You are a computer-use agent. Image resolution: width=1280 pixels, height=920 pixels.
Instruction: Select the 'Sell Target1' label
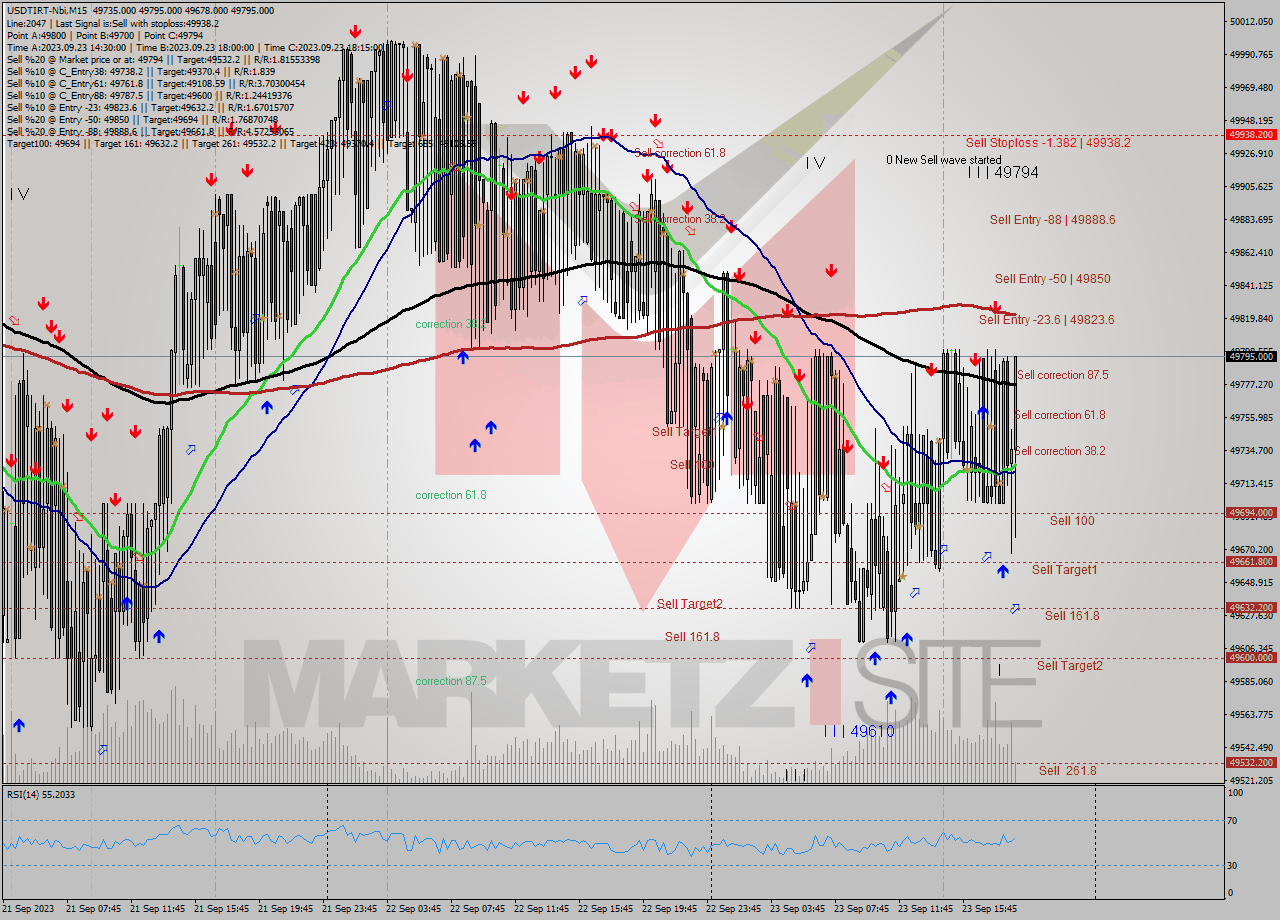click(x=1064, y=570)
